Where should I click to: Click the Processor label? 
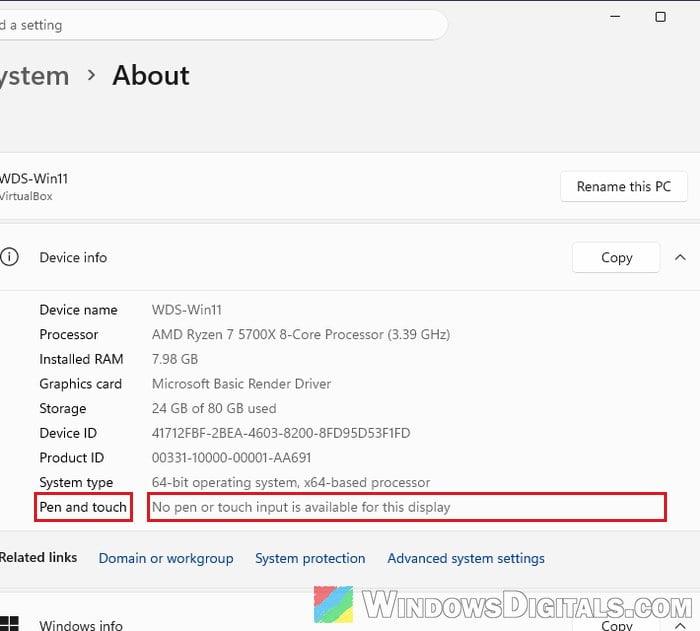pos(69,334)
